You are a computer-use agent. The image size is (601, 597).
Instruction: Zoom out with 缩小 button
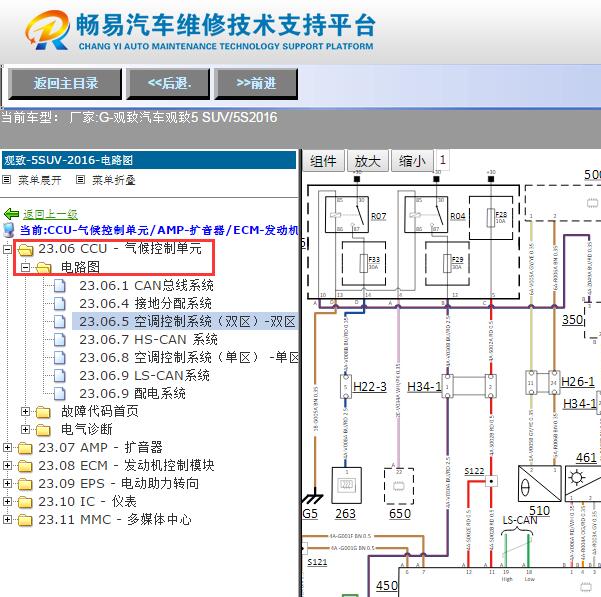pos(412,161)
